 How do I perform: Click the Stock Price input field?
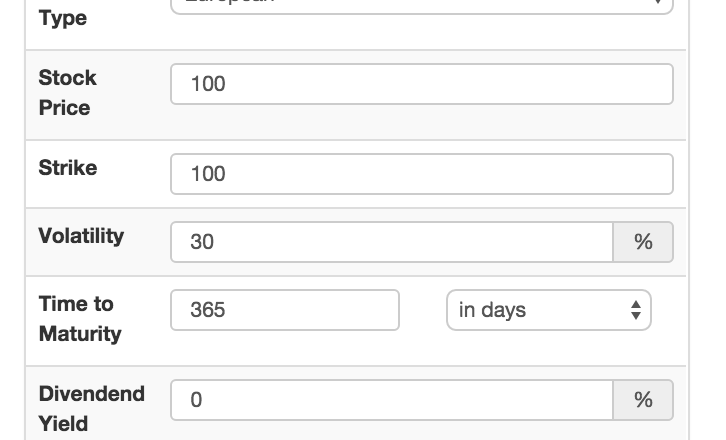click(421, 84)
